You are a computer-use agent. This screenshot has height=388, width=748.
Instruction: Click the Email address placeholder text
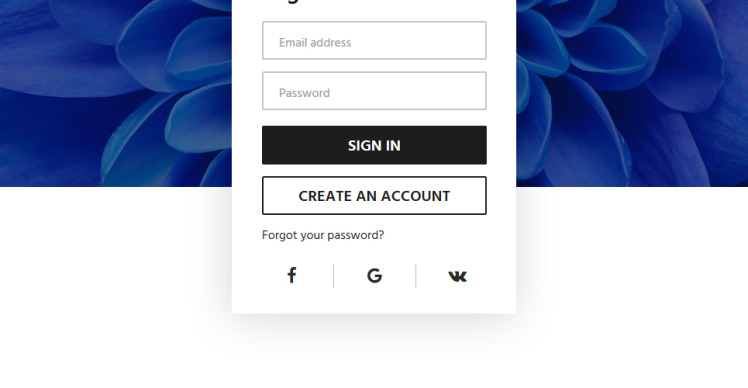click(x=315, y=42)
